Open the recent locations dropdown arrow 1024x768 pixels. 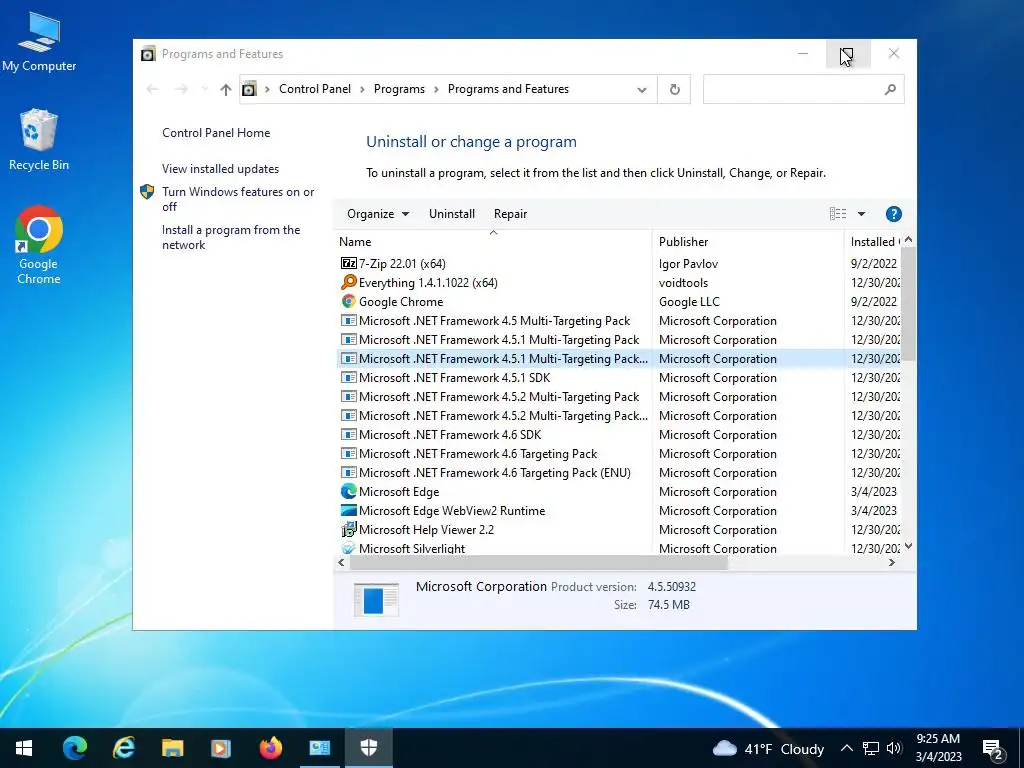tap(205, 89)
